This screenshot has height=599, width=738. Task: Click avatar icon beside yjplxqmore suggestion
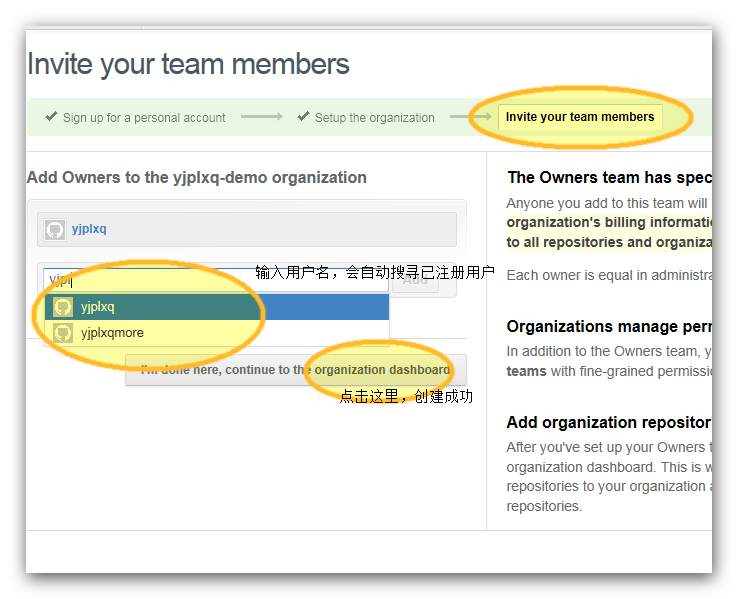tap(63, 333)
